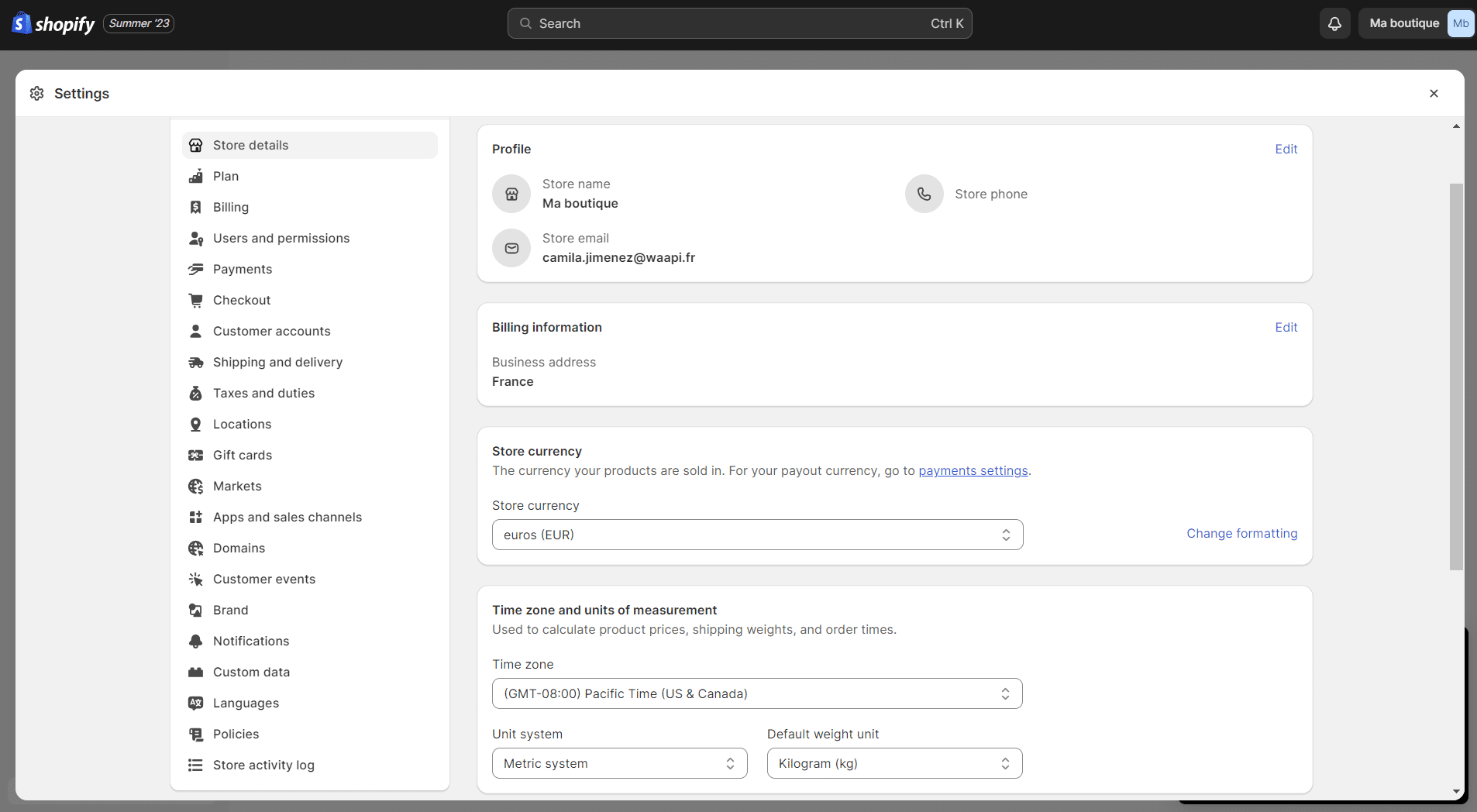
Task: Open the Store currency dropdown
Action: pyautogui.click(x=757, y=535)
